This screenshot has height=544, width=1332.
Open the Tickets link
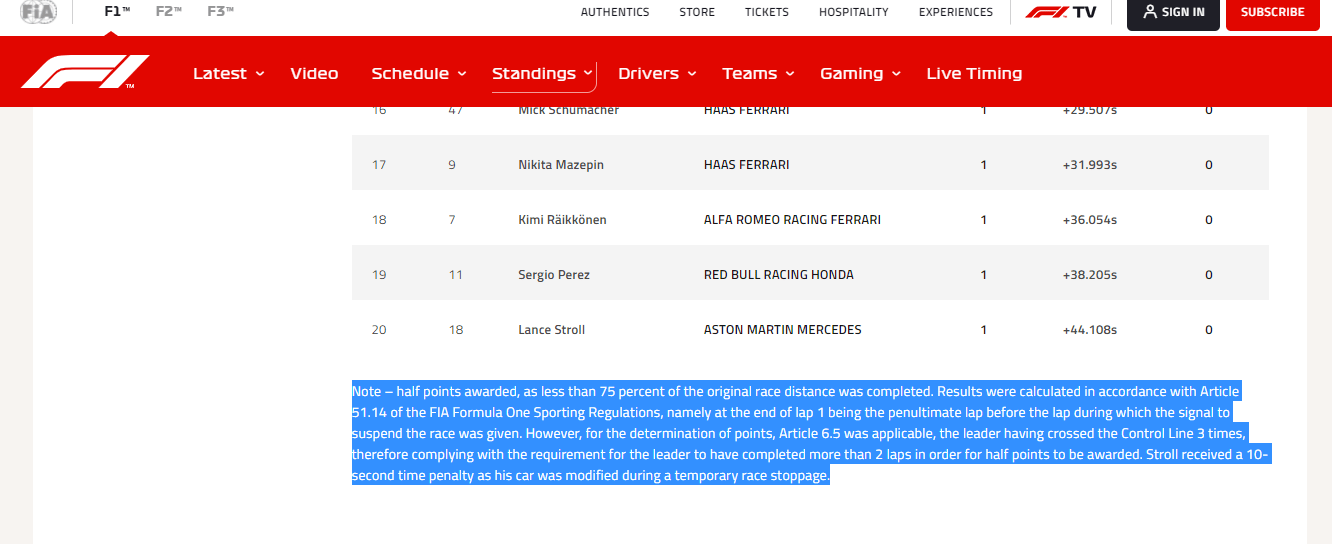[x=767, y=12]
